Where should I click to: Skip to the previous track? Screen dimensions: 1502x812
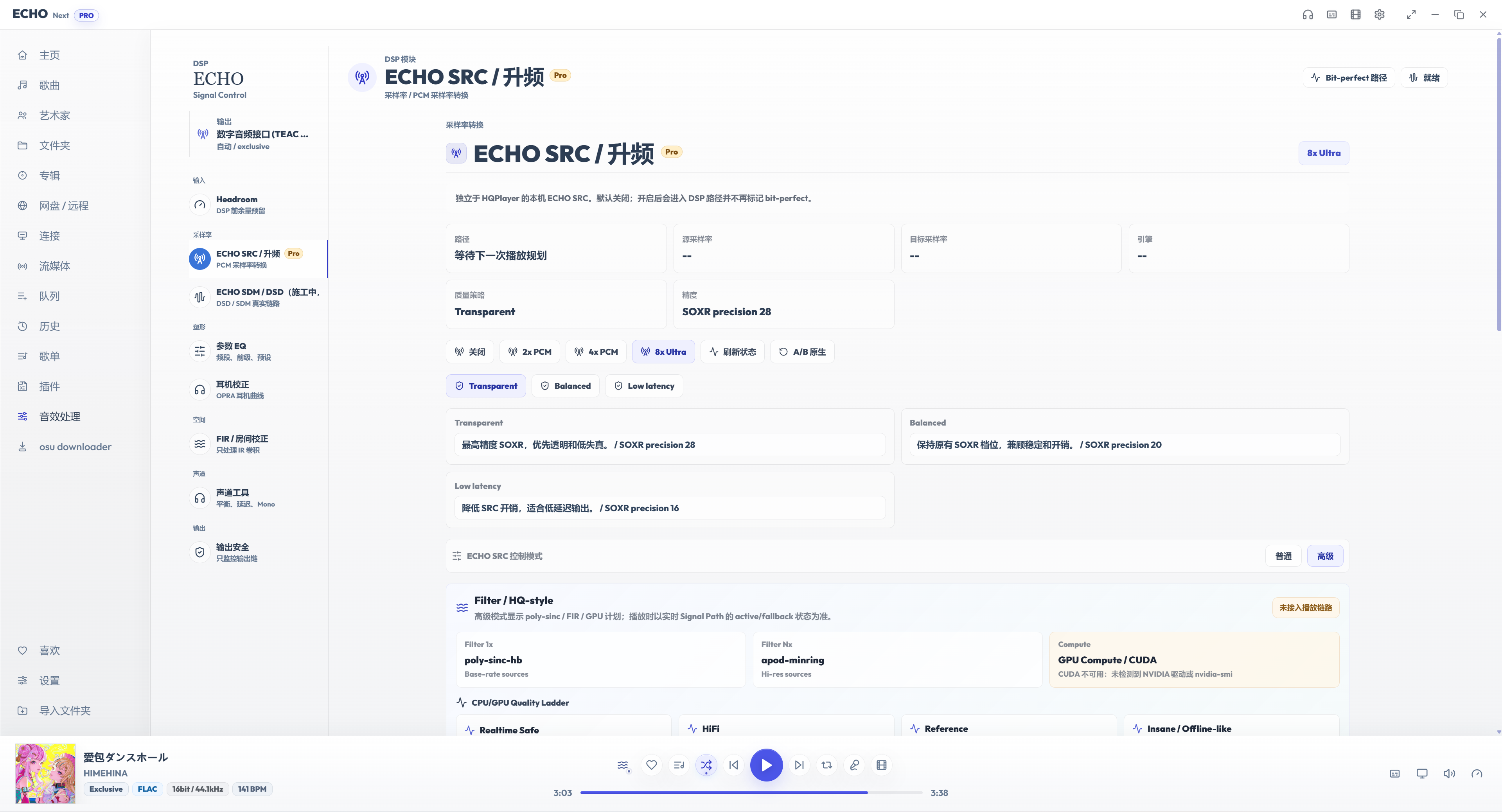pyautogui.click(x=733, y=765)
